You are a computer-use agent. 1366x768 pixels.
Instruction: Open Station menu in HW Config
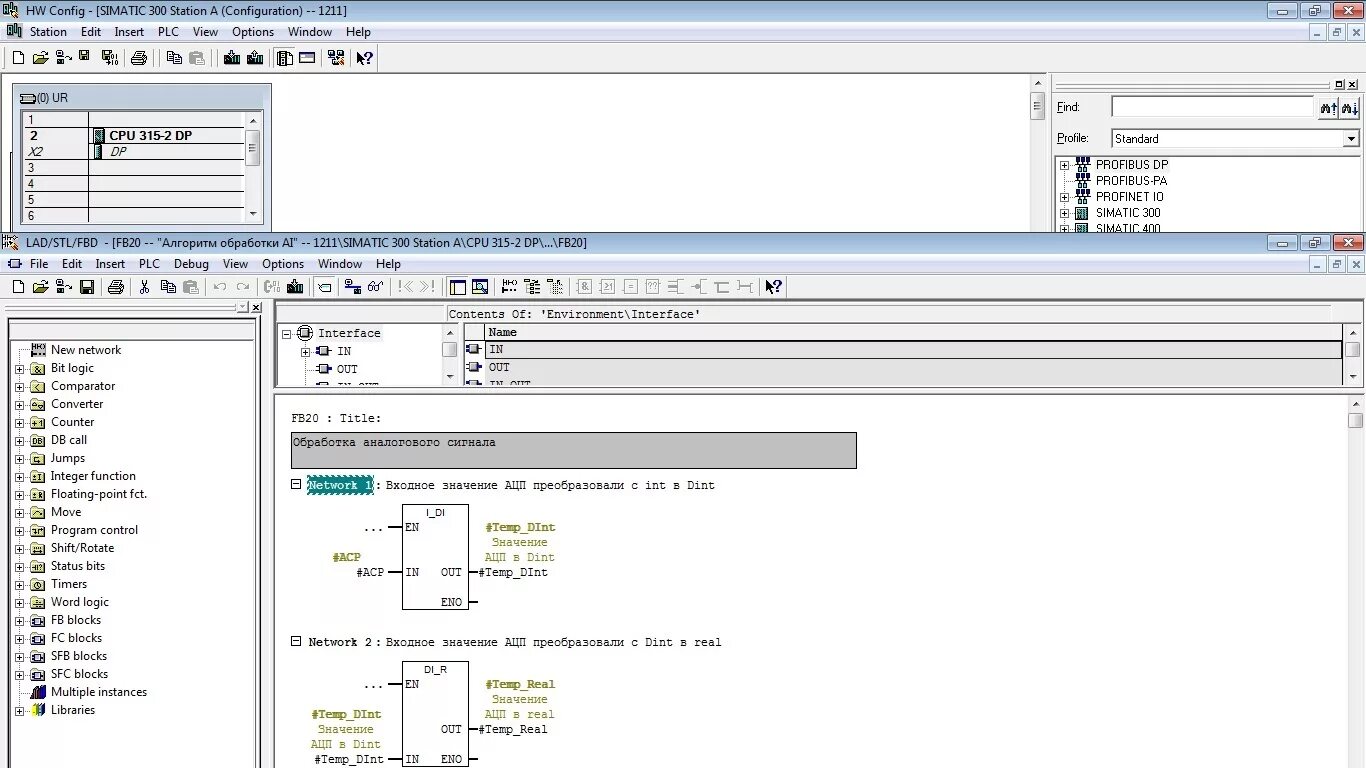click(x=48, y=32)
